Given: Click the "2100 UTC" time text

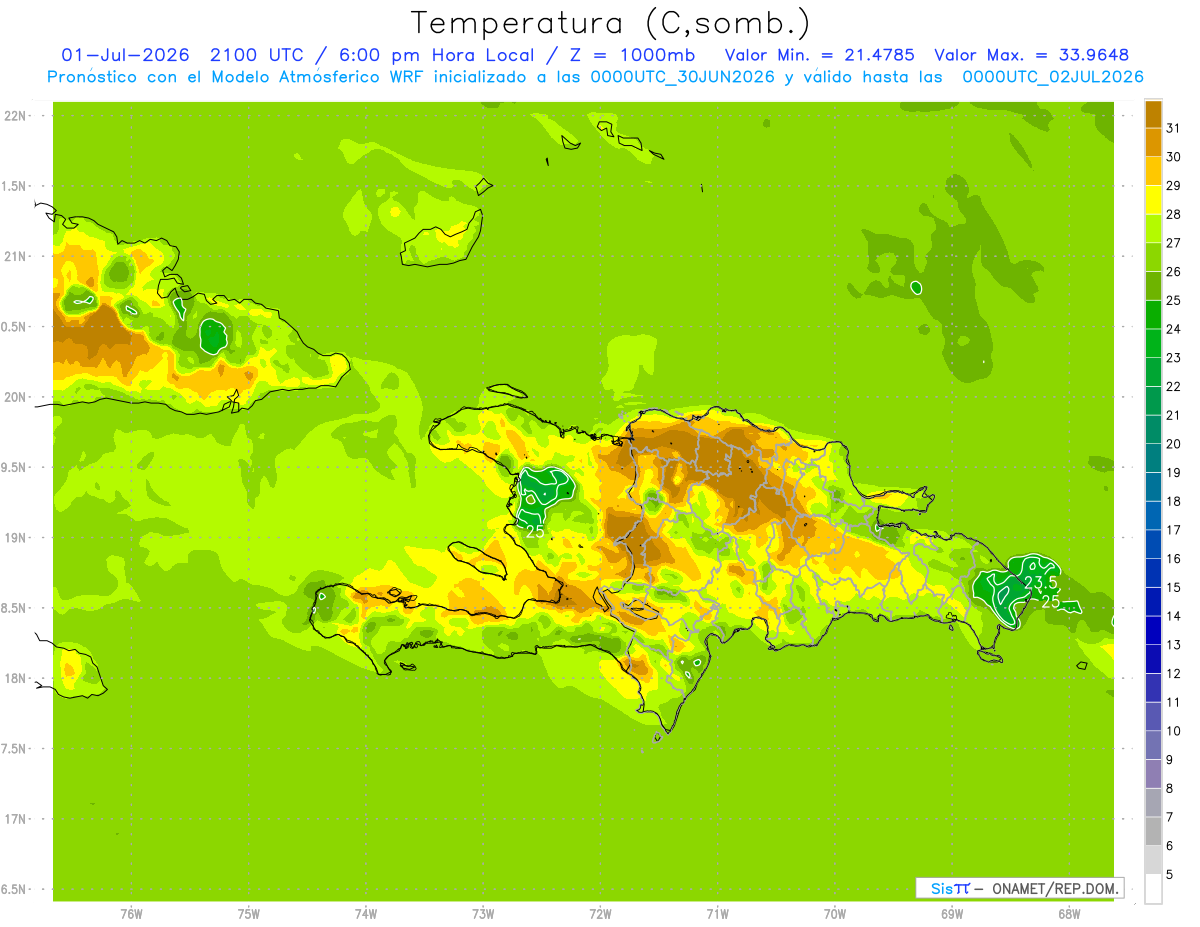Looking at the screenshot, I should pos(257,55).
